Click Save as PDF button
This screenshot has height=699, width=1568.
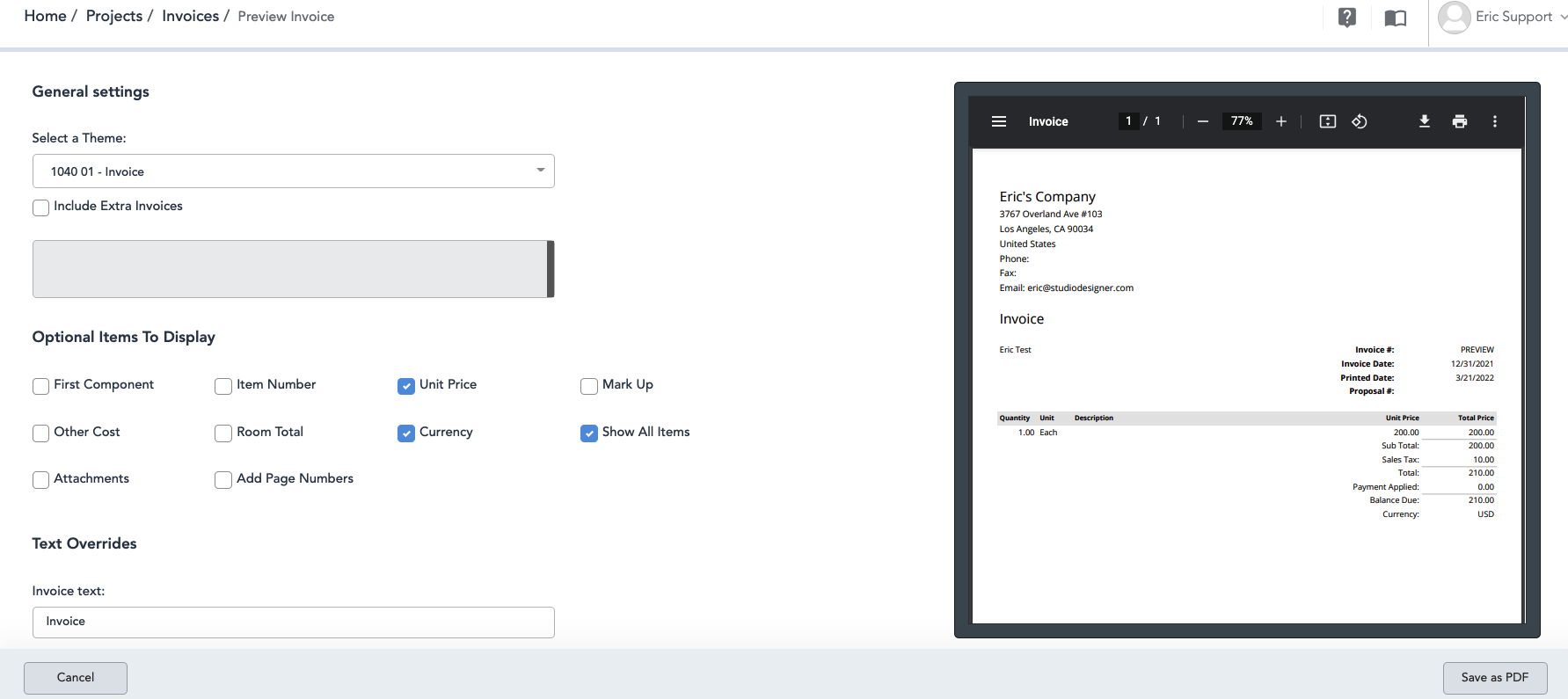pyautogui.click(x=1495, y=678)
